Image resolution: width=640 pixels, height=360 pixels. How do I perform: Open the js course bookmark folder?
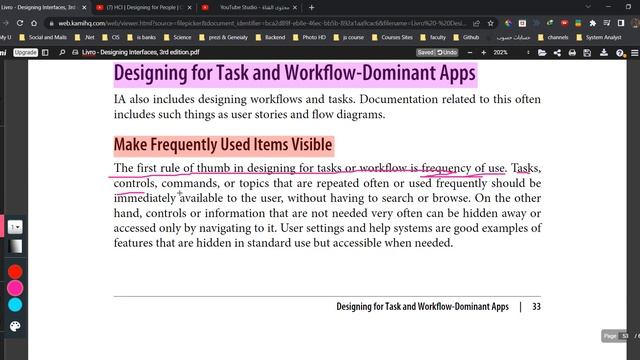[x=349, y=37]
